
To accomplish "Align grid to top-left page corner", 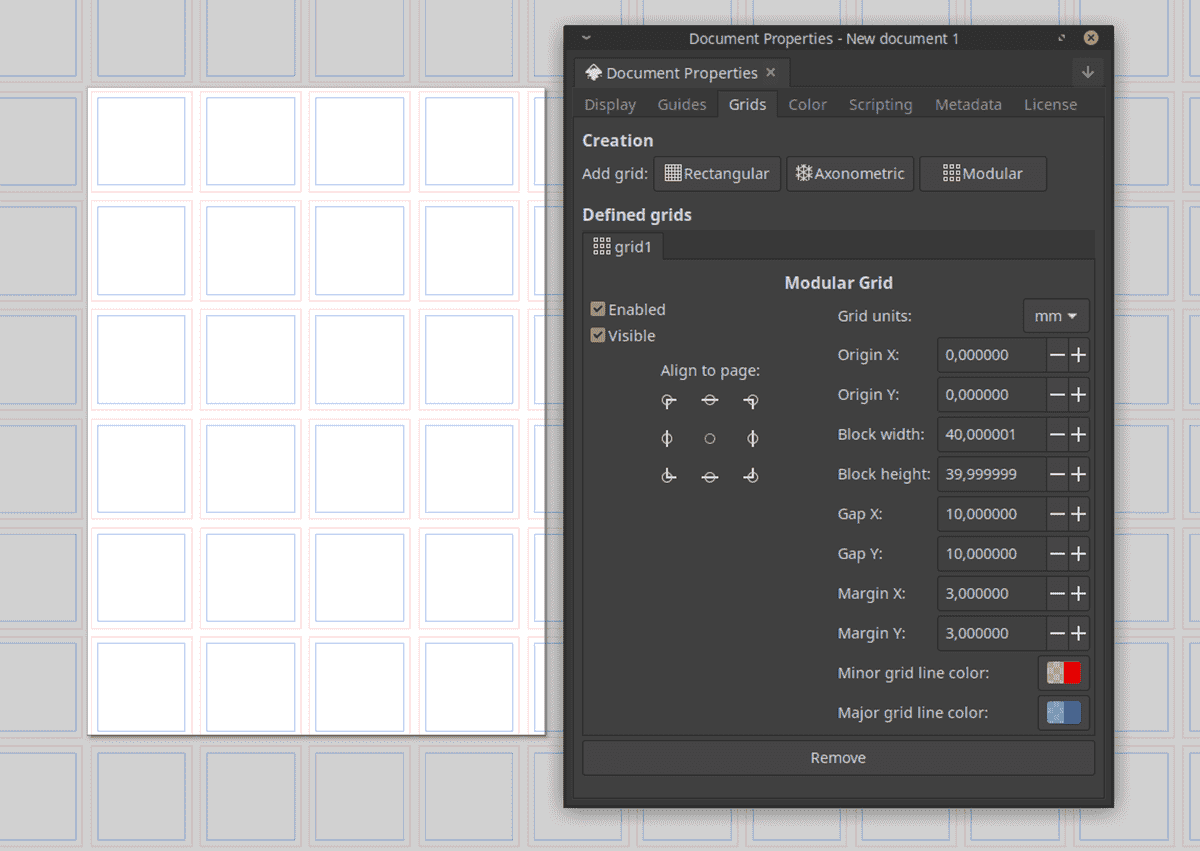I will (669, 401).
